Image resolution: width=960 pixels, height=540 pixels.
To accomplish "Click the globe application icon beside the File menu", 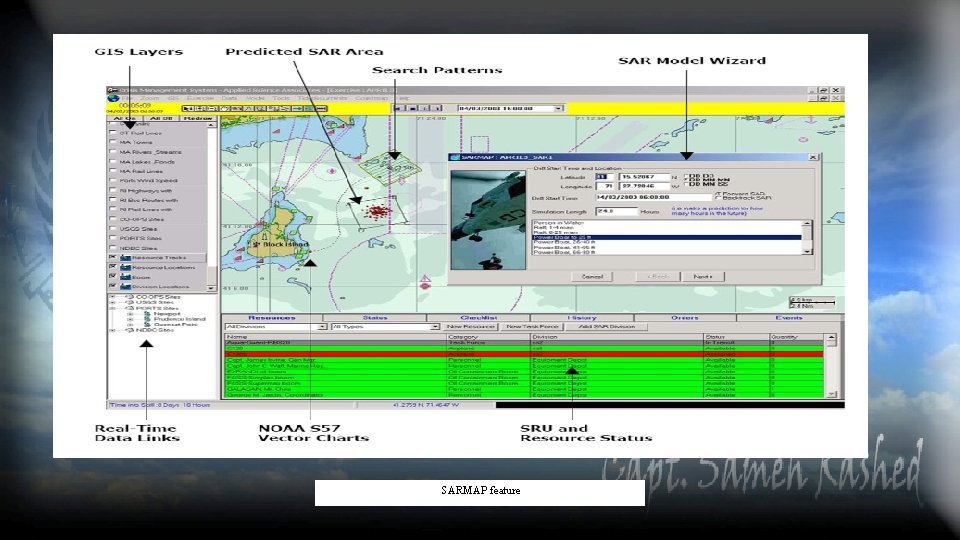I will click(113, 98).
